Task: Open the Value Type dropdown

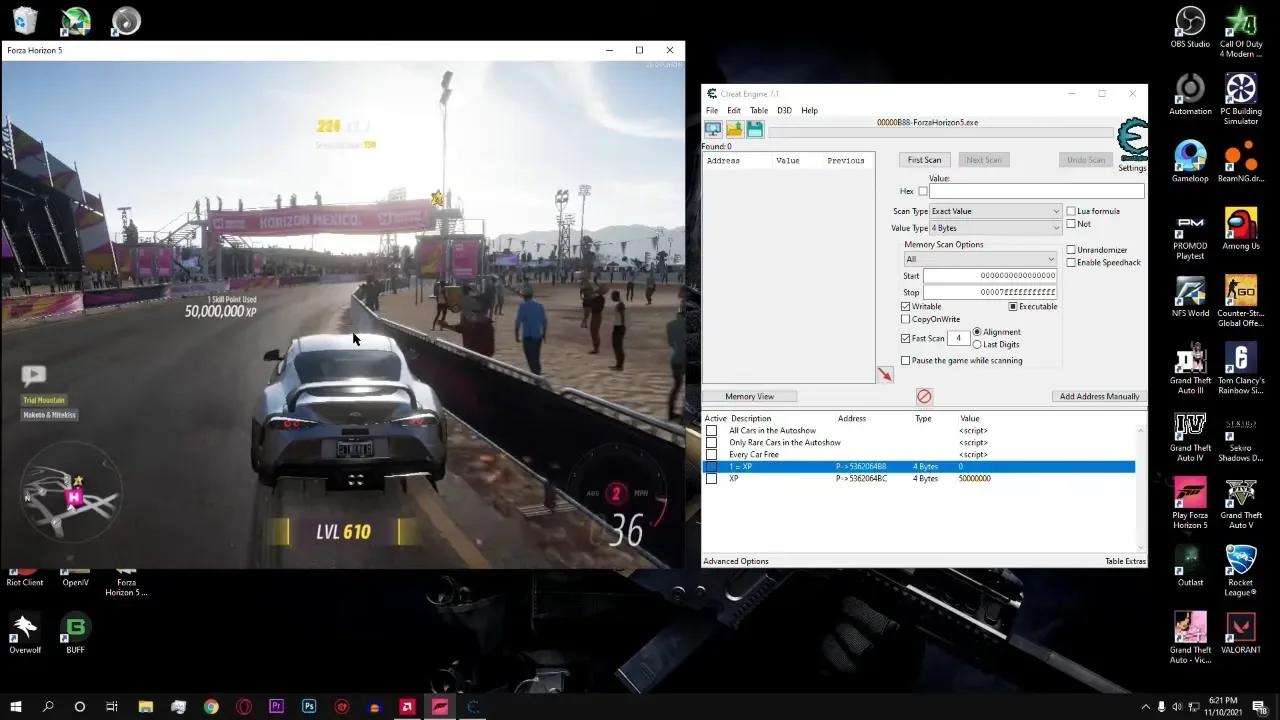Action: pyautogui.click(x=995, y=228)
